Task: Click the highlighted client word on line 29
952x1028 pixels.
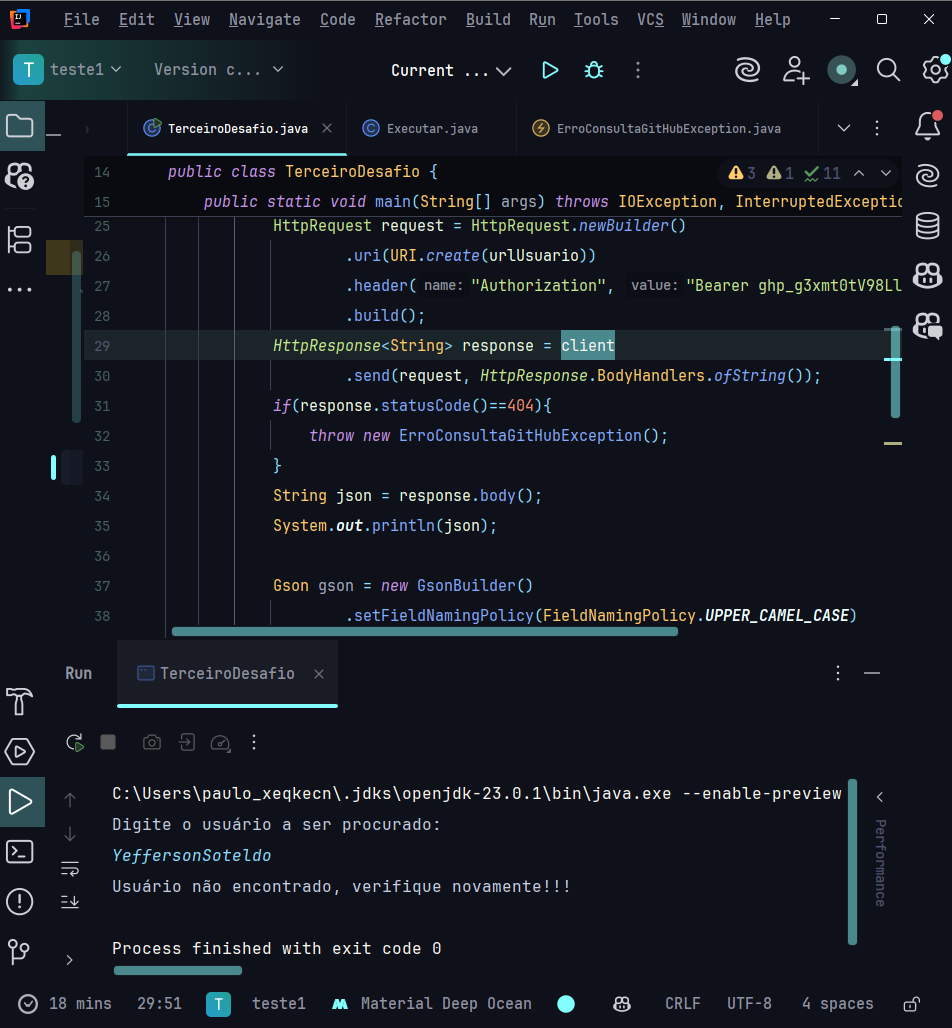Action: pyautogui.click(x=587, y=346)
